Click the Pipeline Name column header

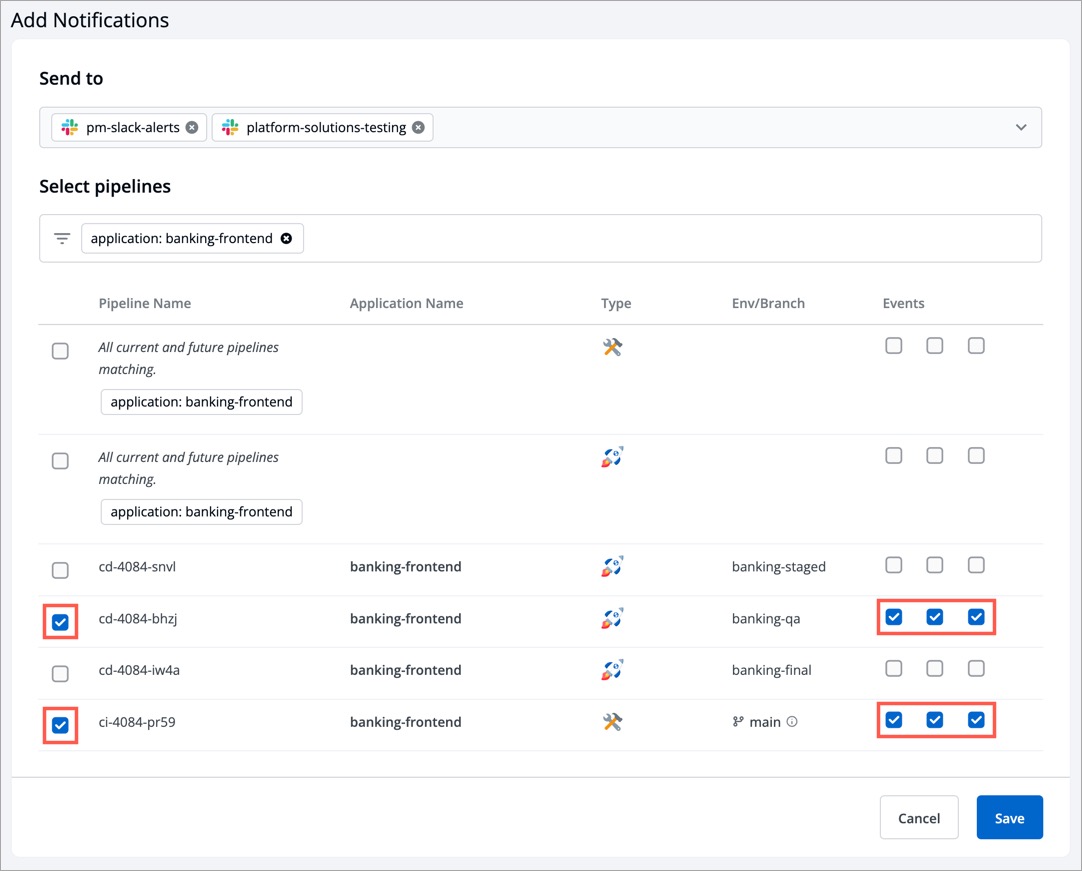(x=144, y=303)
